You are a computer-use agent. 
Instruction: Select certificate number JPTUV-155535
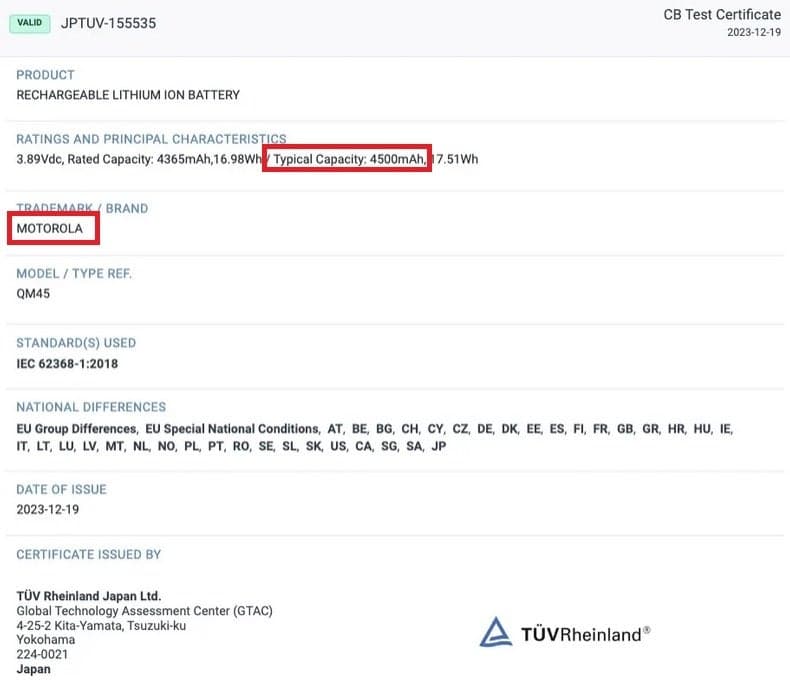pyautogui.click(x=109, y=23)
